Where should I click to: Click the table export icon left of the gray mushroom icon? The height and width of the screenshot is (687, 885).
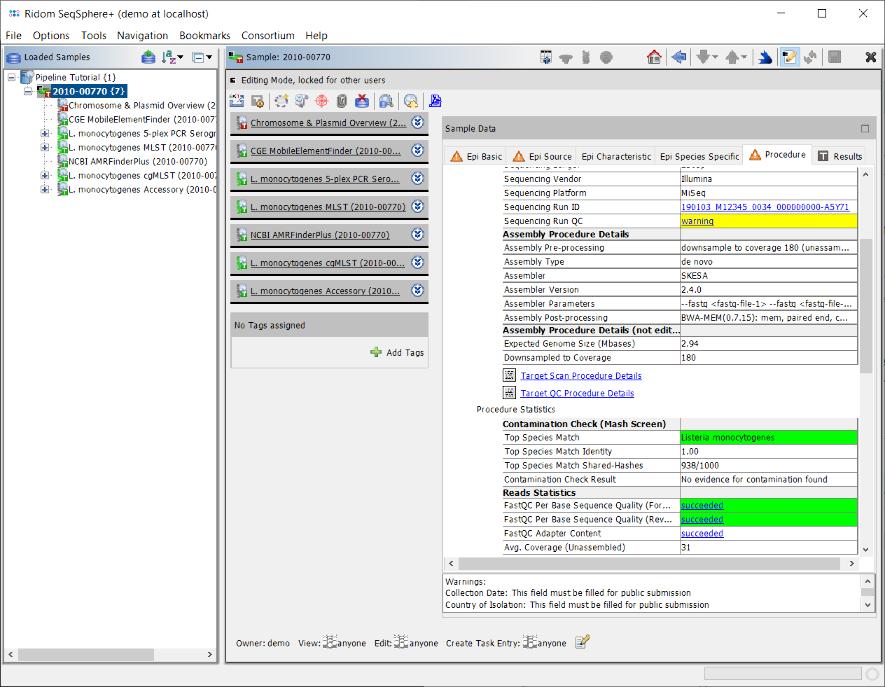click(546, 57)
